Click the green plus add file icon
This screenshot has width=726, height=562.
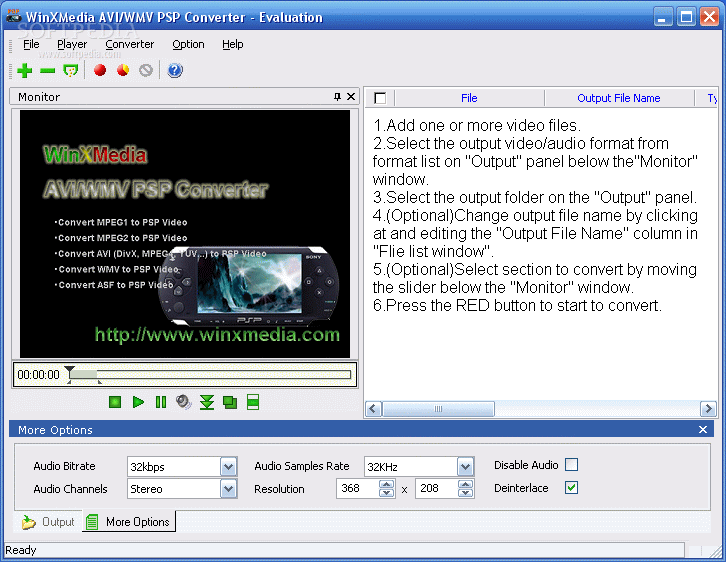[25, 70]
